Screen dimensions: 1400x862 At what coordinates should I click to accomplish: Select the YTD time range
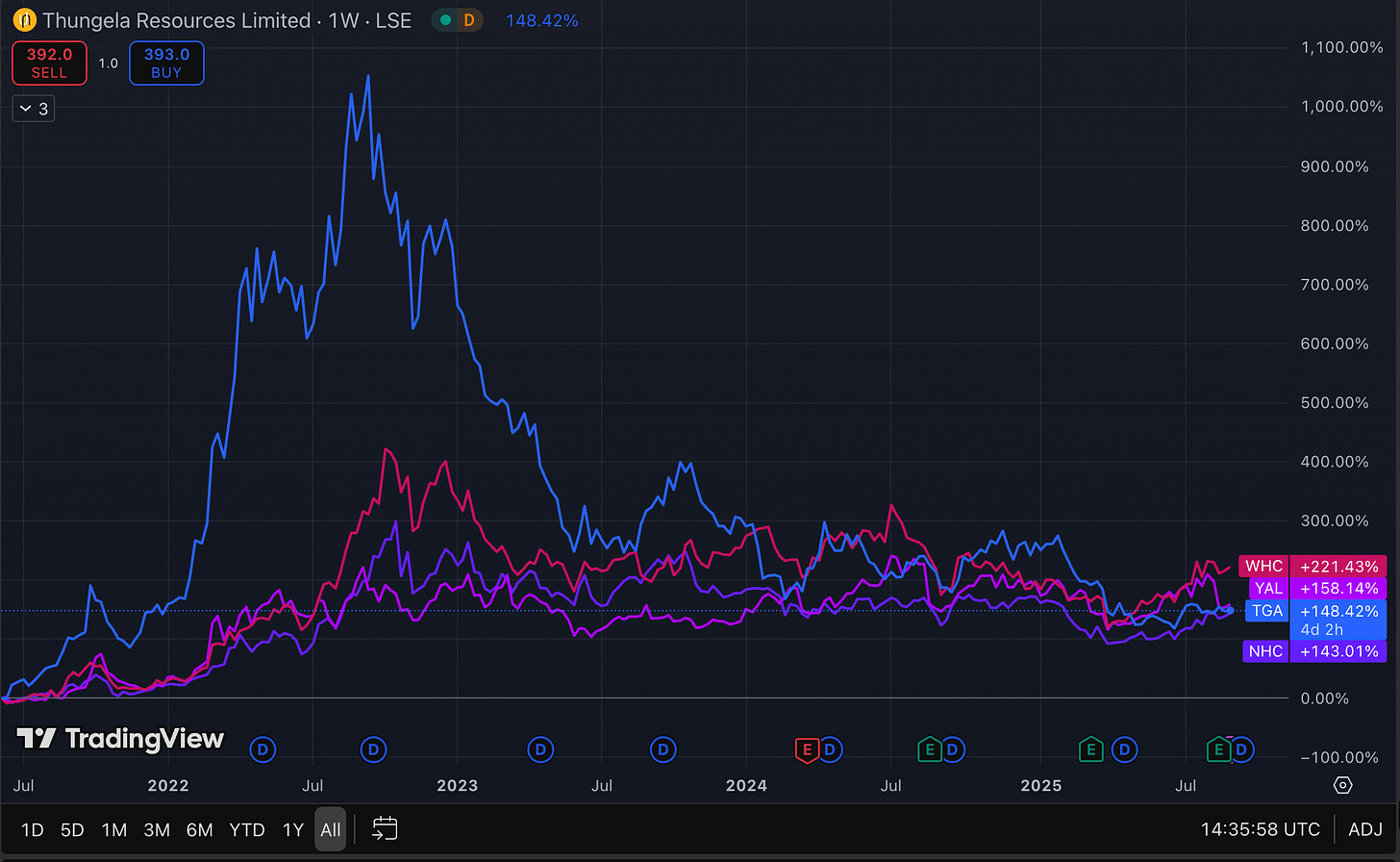[247, 829]
